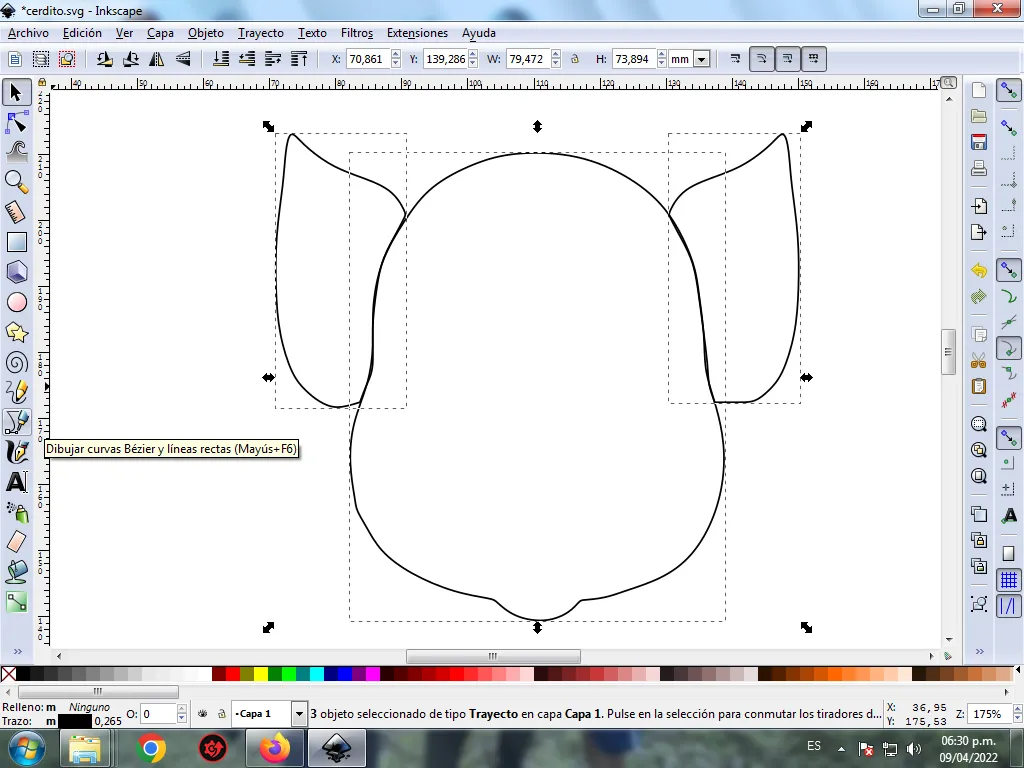Viewport: 1024px width, 768px height.
Task: Select the Rectangle tool
Action: pos(16,242)
